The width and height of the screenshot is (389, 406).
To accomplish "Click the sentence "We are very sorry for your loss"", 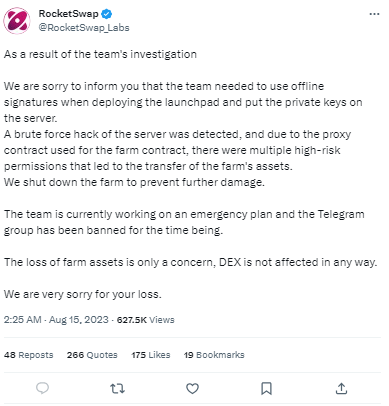I will pyautogui.click(x=83, y=294).
